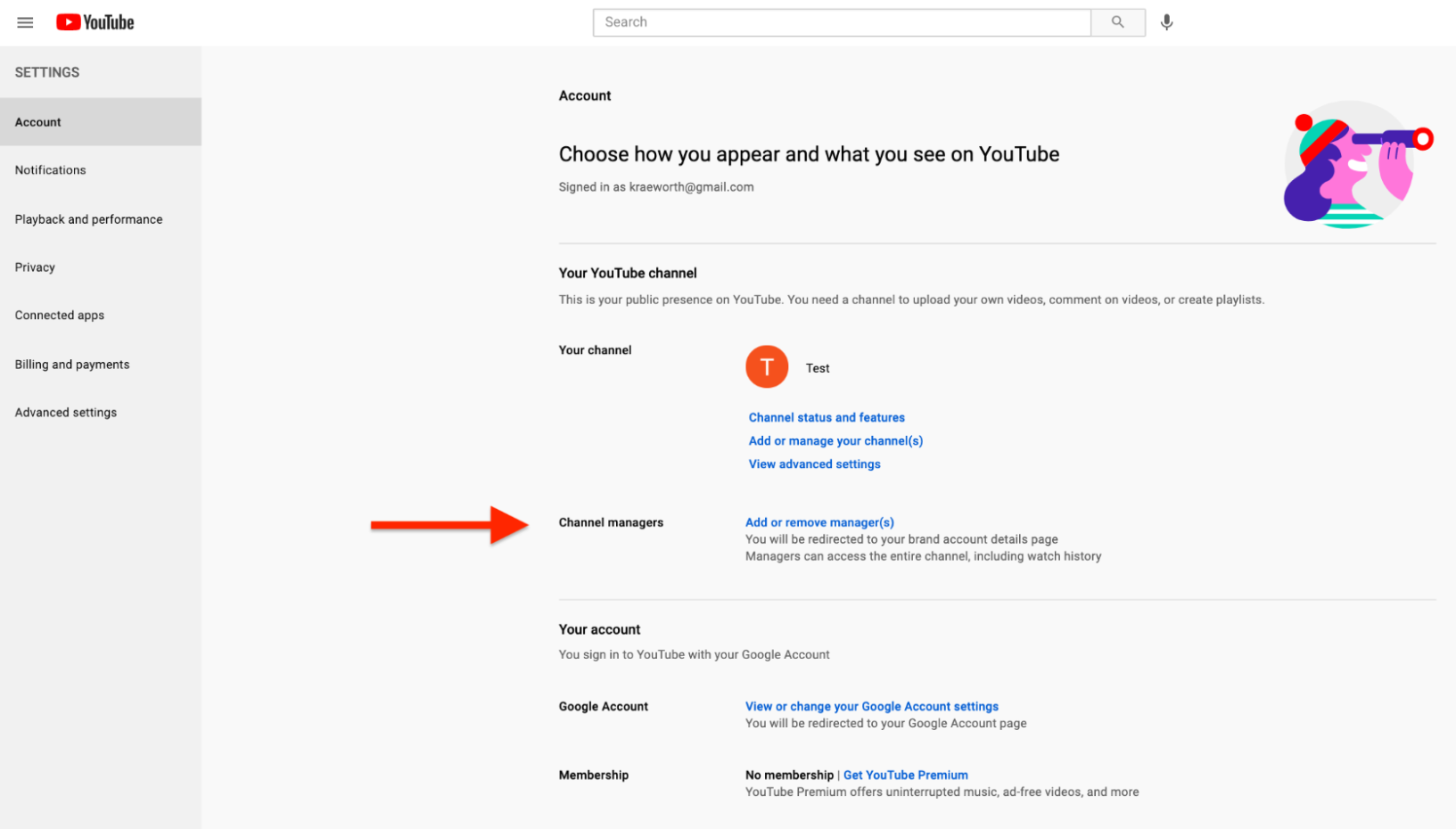Open Advanced settings in sidebar
Image resolution: width=1456 pixels, height=829 pixels.
point(101,413)
